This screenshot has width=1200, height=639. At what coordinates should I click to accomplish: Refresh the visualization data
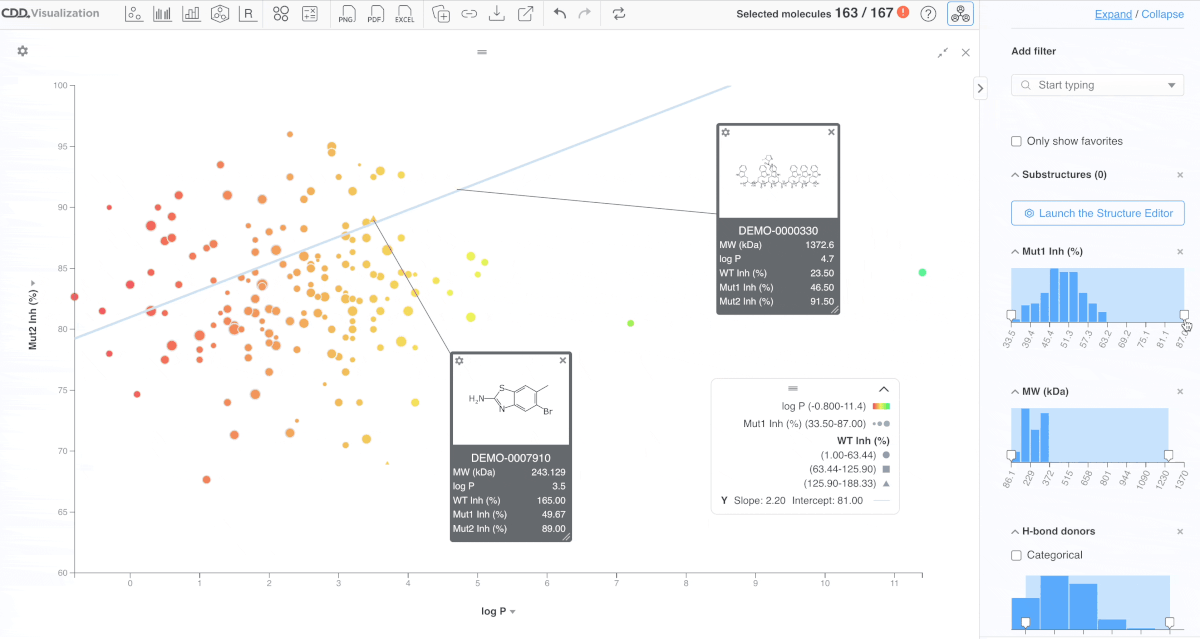click(619, 14)
